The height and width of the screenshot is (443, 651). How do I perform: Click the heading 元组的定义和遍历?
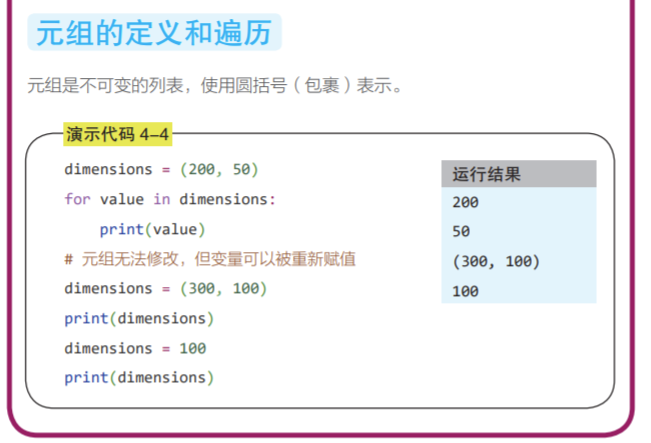[154, 33]
